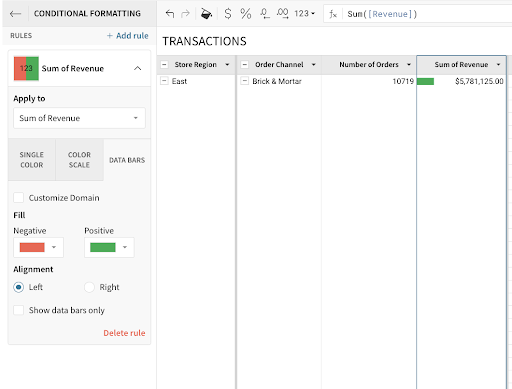Click the Number of Orders column header

pyautogui.click(x=369, y=65)
